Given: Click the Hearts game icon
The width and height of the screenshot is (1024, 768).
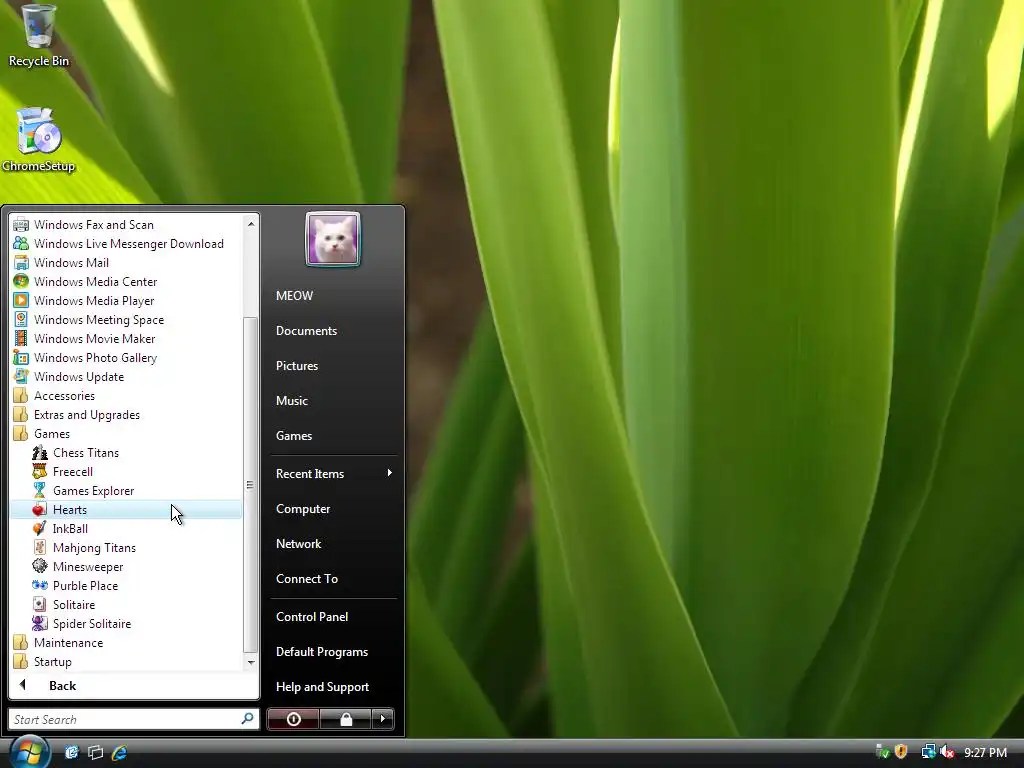Looking at the screenshot, I should point(40,509).
